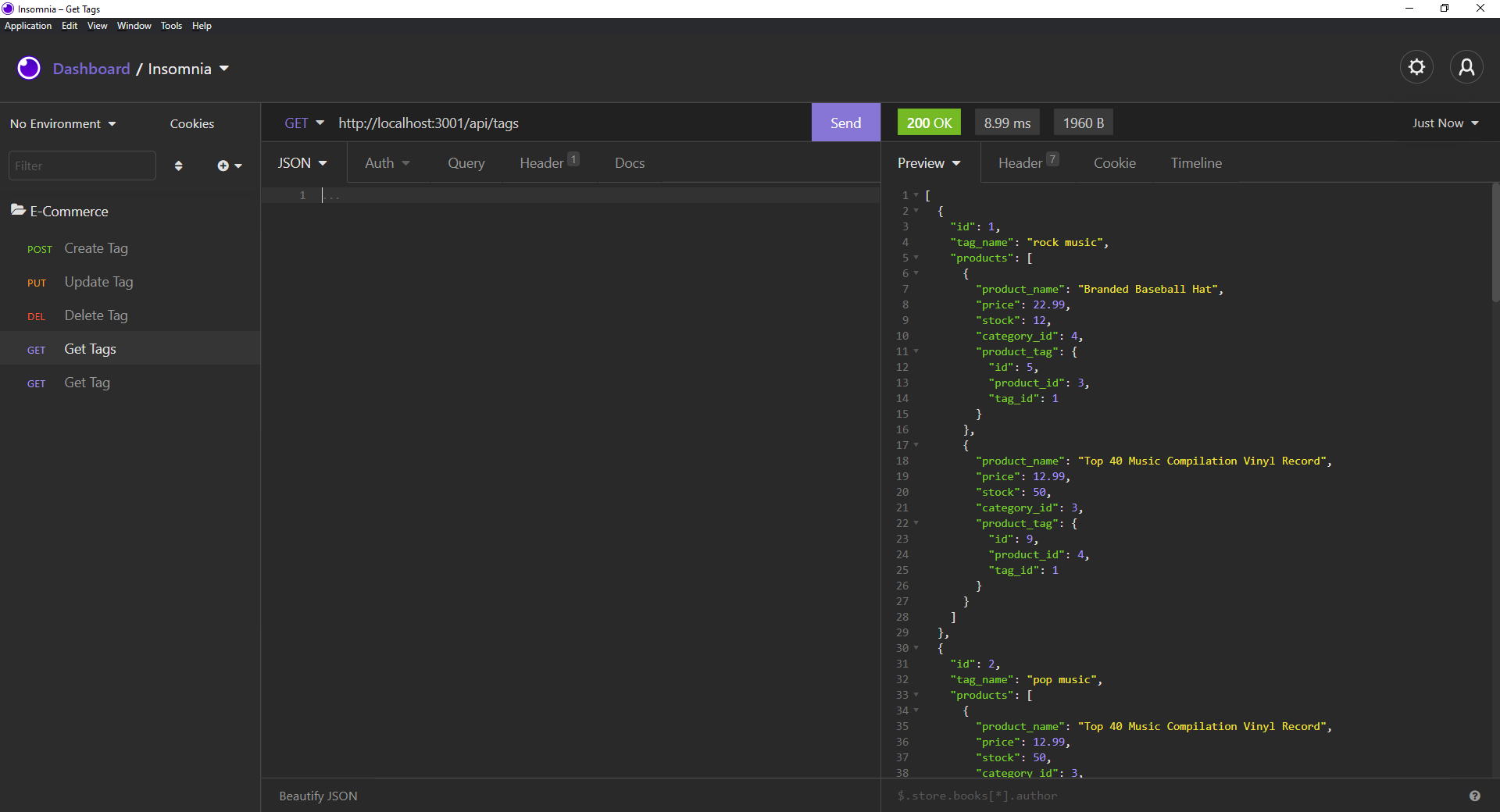Collapse response line 17 fold arrow
Screen dimensions: 1500x812
pos(916,445)
